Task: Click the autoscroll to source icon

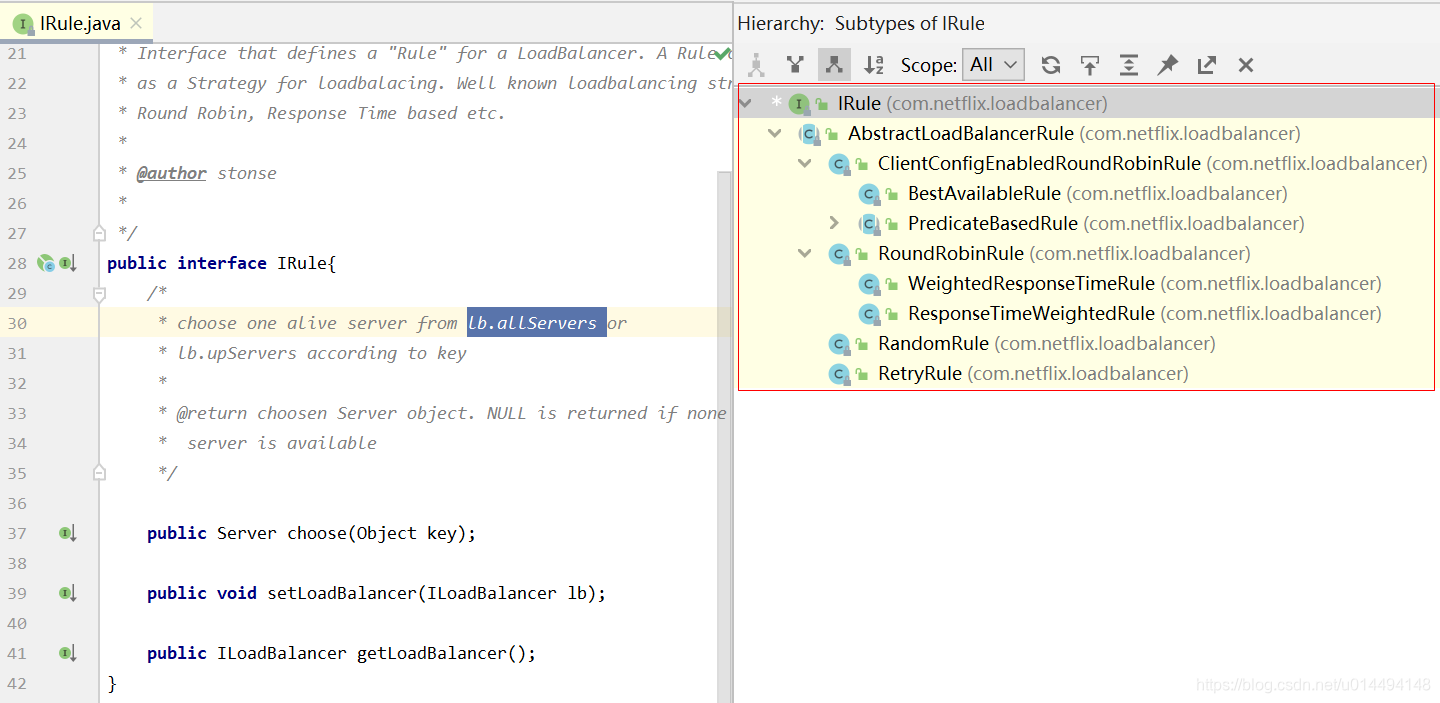Action: (x=1089, y=65)
